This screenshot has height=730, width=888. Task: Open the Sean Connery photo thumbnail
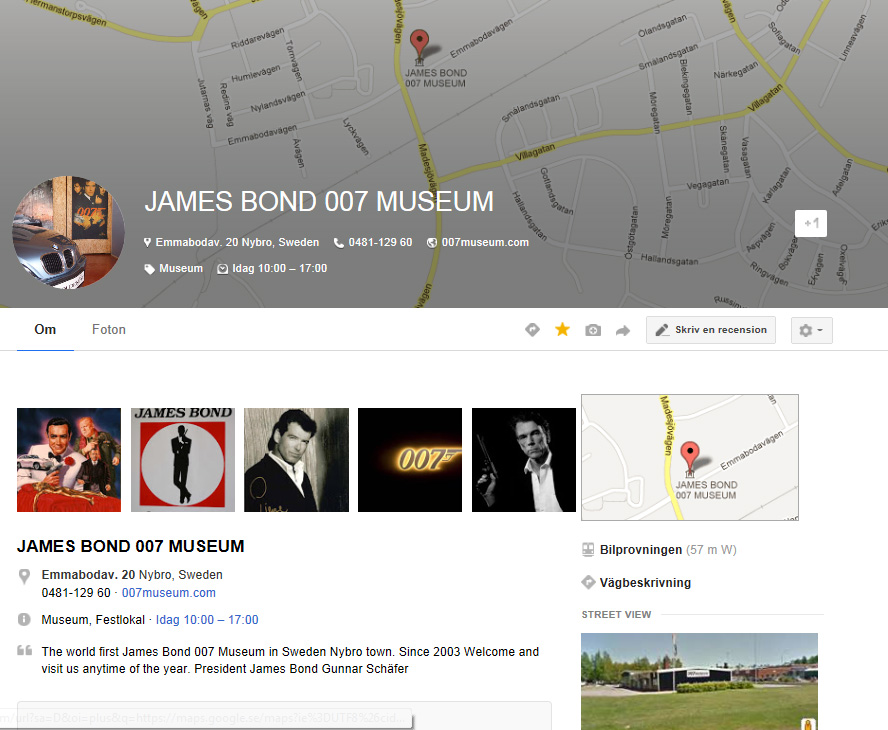coord(68,459)
